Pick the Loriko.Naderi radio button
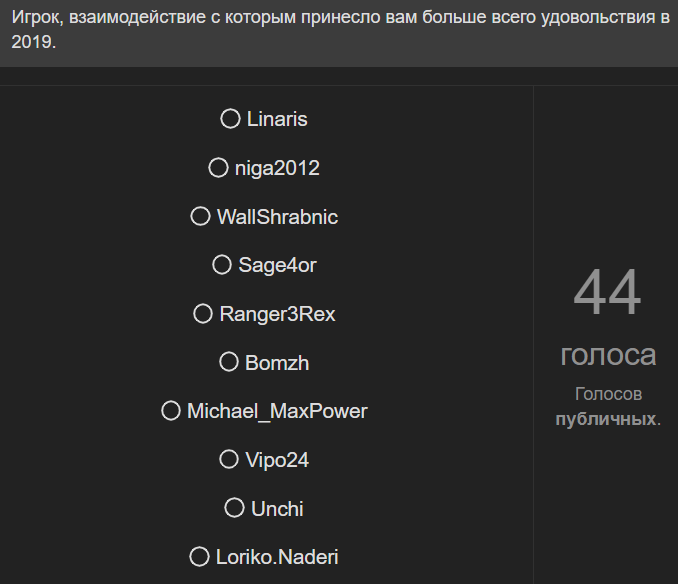The width and height of the screenshot is (678, 584). pos(199,557)
